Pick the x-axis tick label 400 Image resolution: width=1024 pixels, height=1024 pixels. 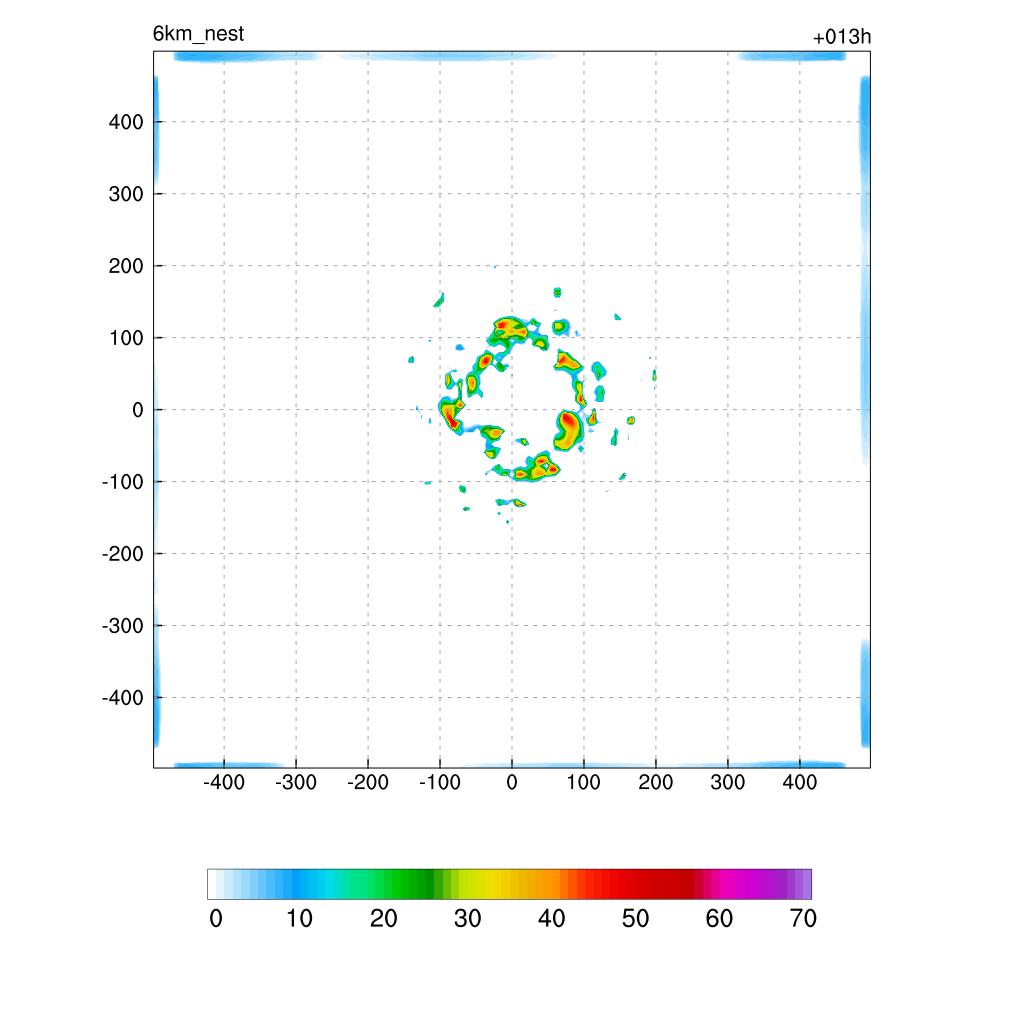coord(799,782)
